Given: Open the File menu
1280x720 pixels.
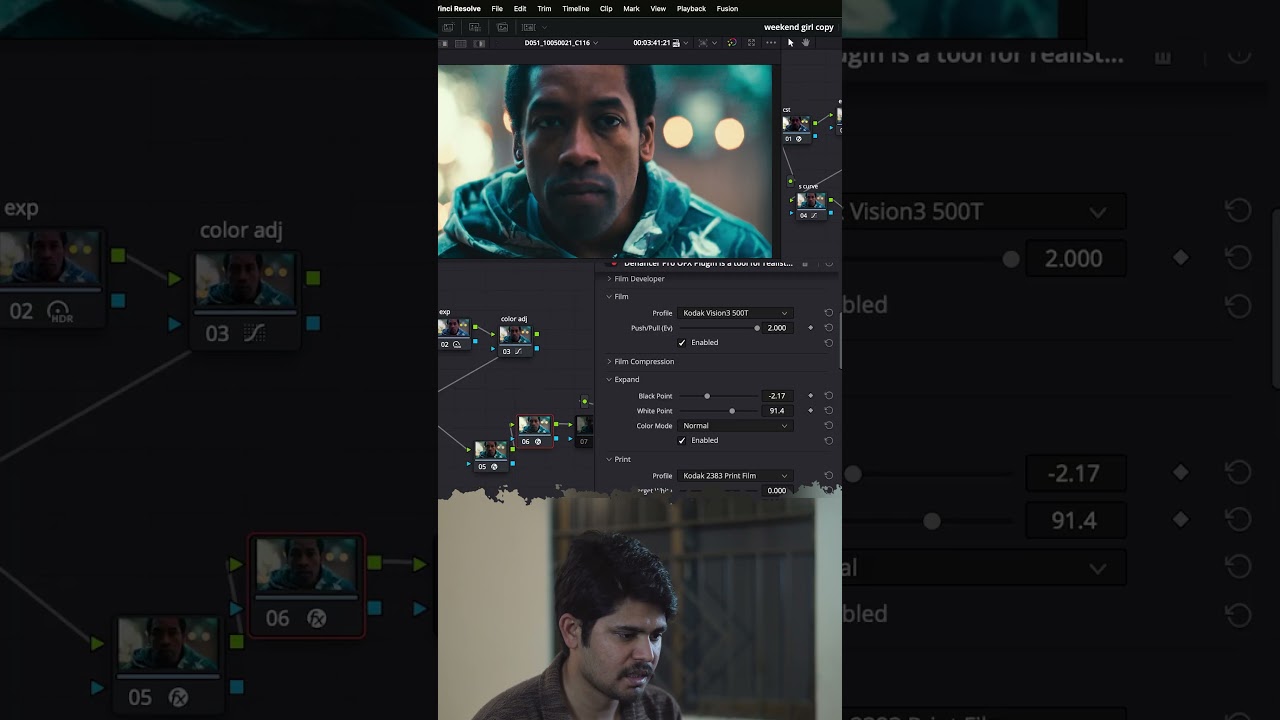Looking at the screenshot, I should tap(497, 9).
